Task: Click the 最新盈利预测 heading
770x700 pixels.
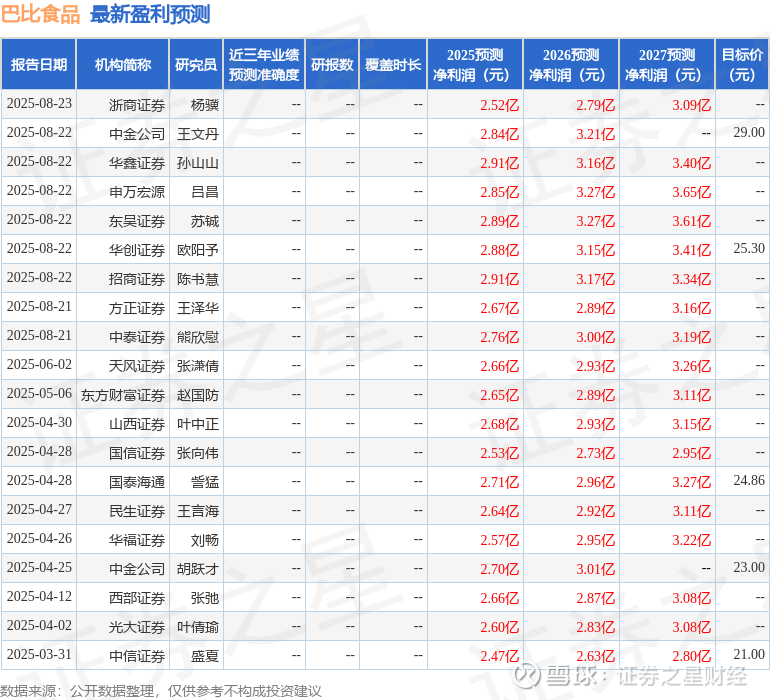Action: (150, 14)
